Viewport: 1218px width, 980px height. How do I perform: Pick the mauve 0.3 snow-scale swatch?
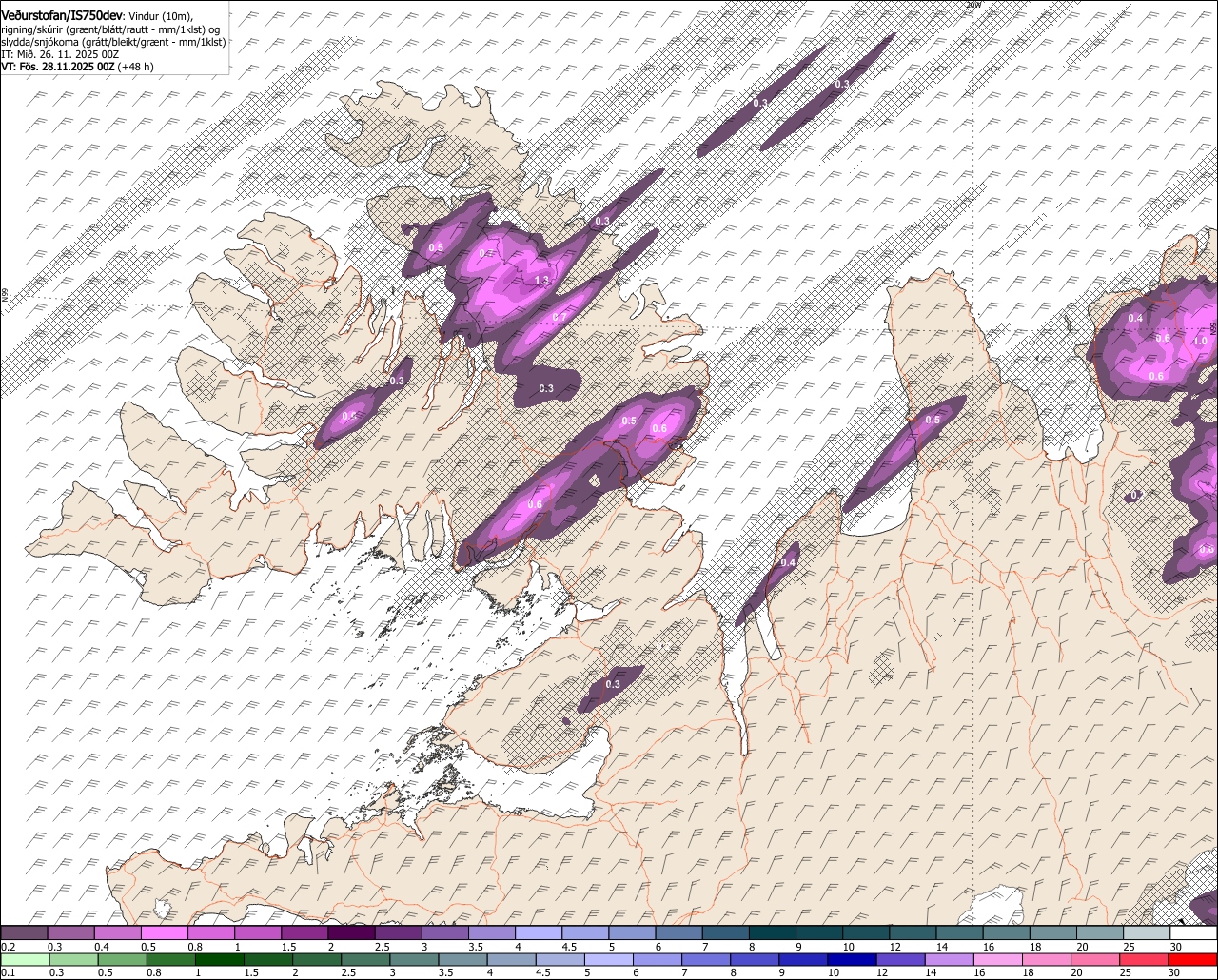point(70,932)
